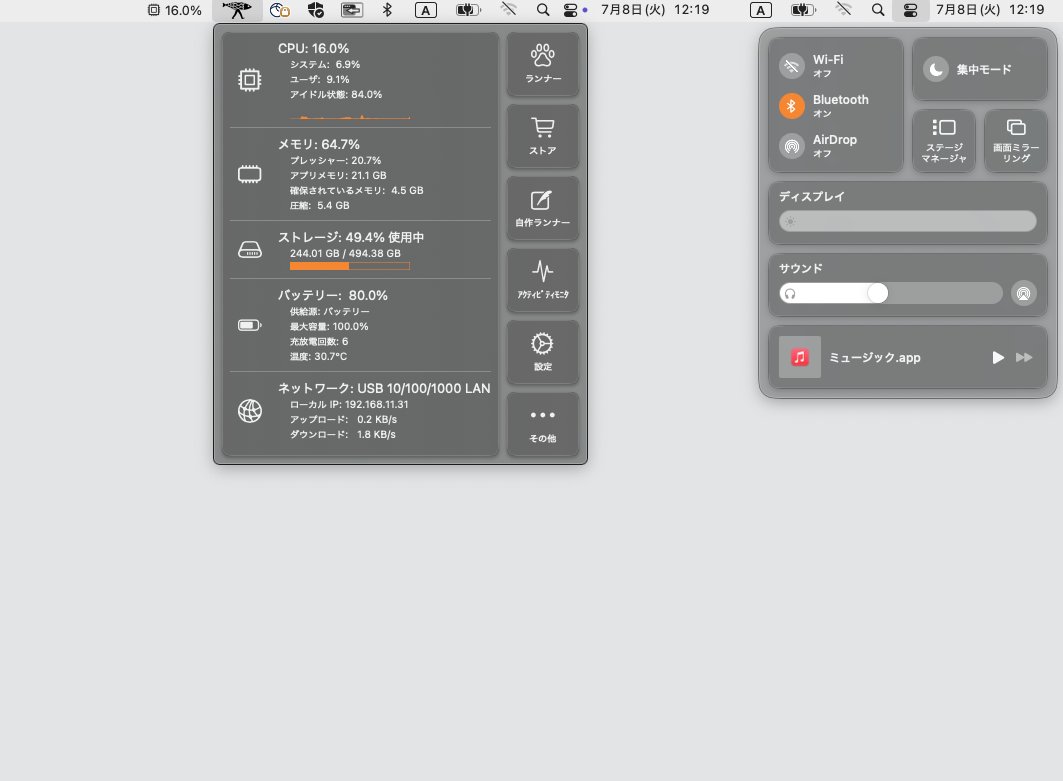Image resolution: width=1063 pixels, height=781 pixels.
Task: Skip forward in ミュージック.app
Action: coord(1024,357)
